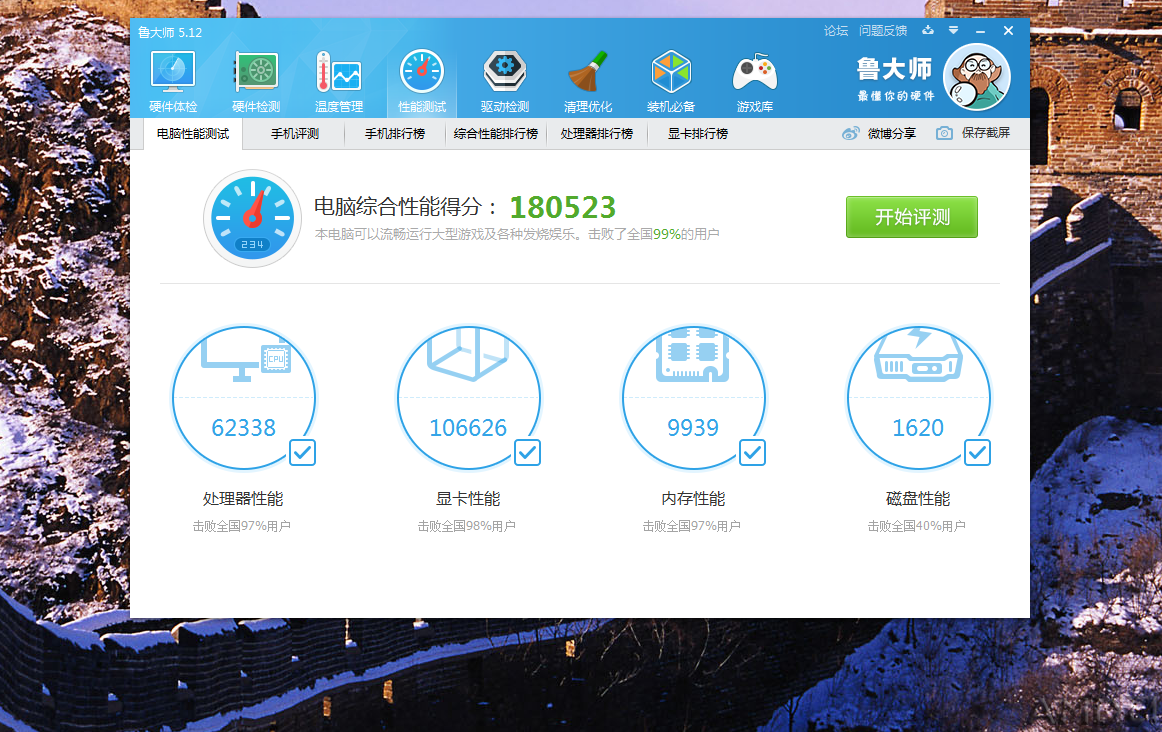This screenshot has height=732, width=1162.
Task: Click the 击败全国98%用户 graphics text
Action: click(467, 526)
